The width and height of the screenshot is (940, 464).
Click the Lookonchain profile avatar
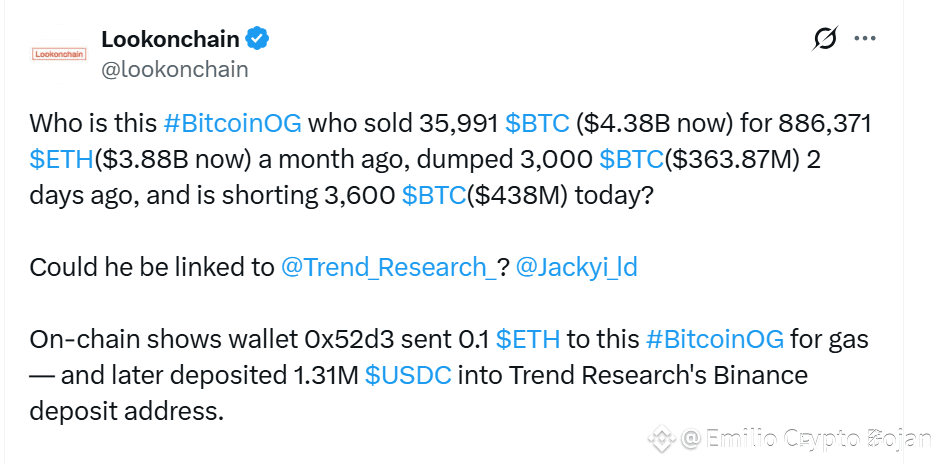tap(60, 55)
